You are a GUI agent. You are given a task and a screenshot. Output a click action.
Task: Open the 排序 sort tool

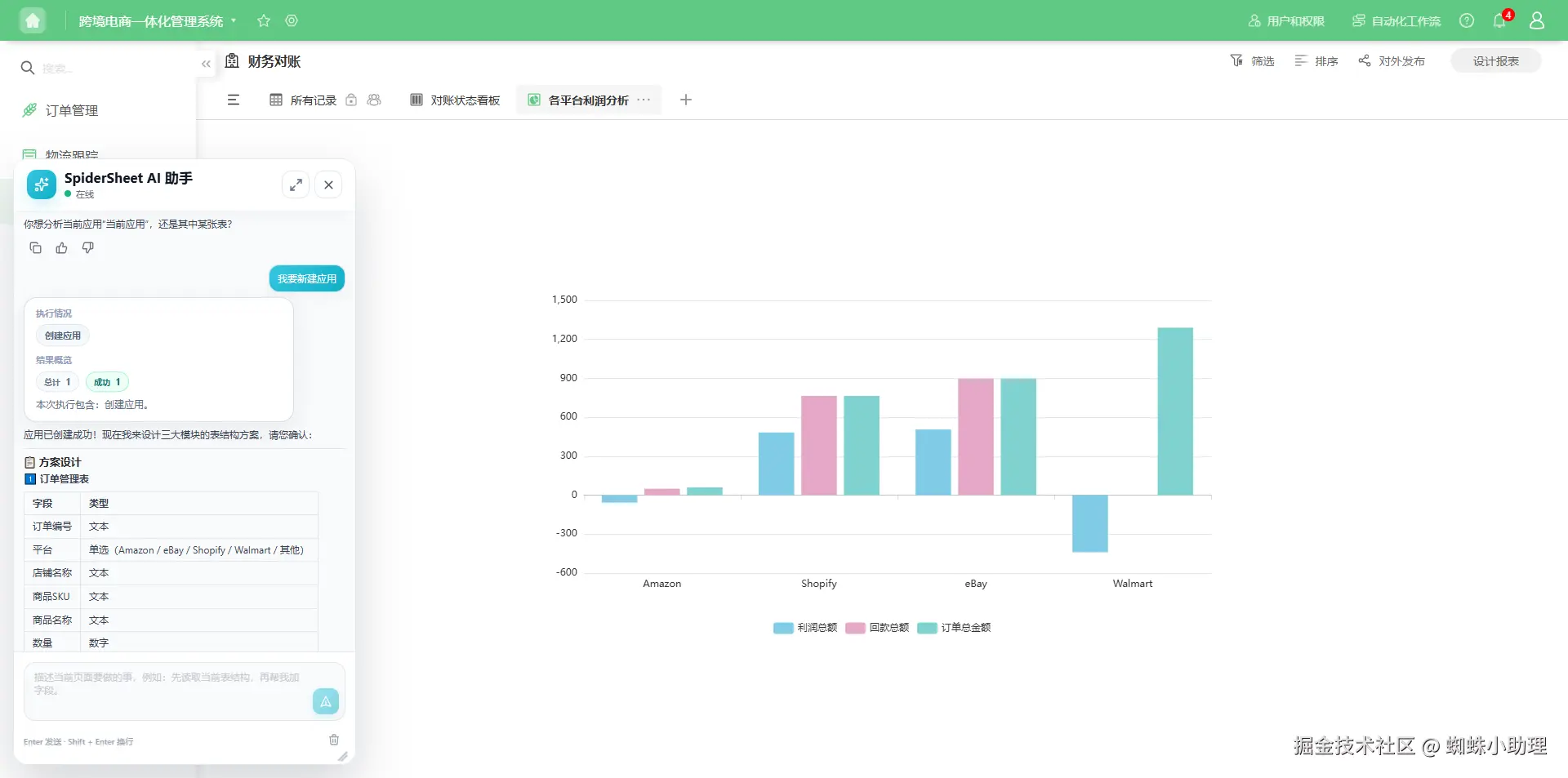(x=1316, y=61)
